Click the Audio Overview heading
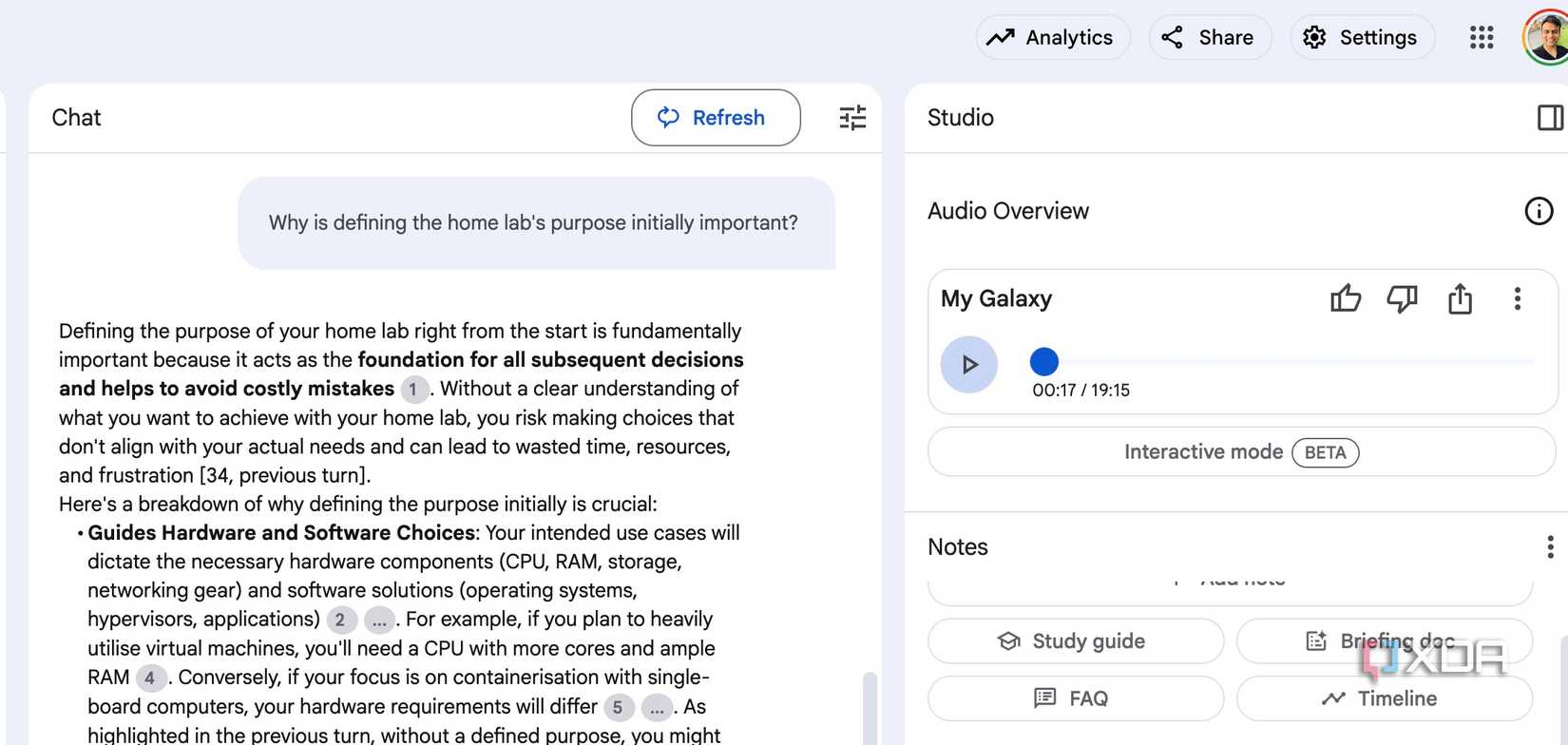Screen dimensions: 1568x745 click(x=1008, y=211)
